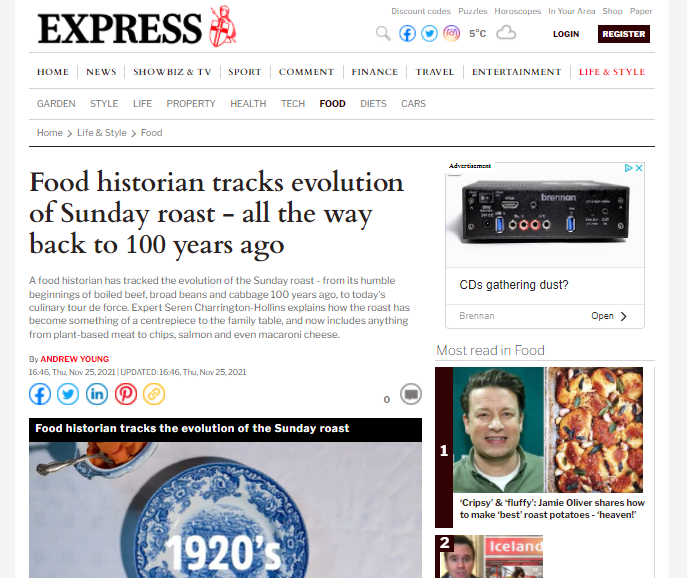Screen dimensions: 687x578
Task: Select the FOOD sub-section
Action: pyautogui.click(x=333, y=104)
